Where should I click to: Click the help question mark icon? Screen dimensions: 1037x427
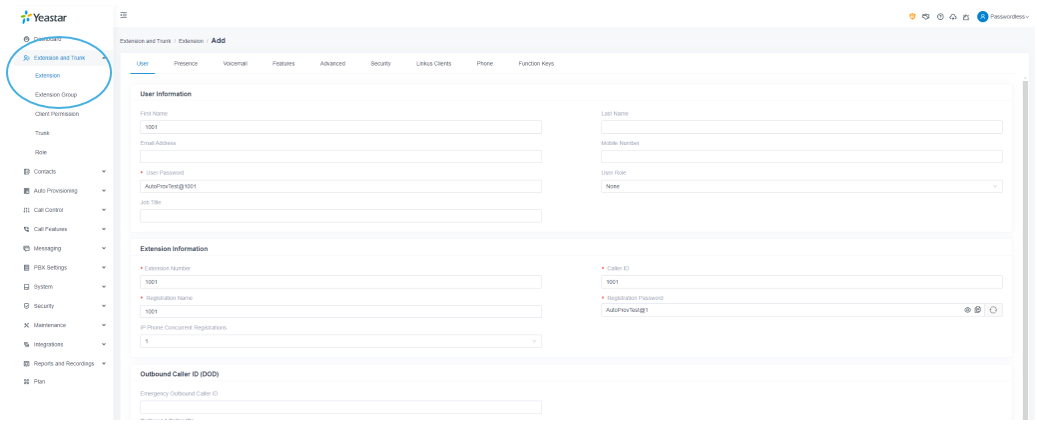pos(939,16)
